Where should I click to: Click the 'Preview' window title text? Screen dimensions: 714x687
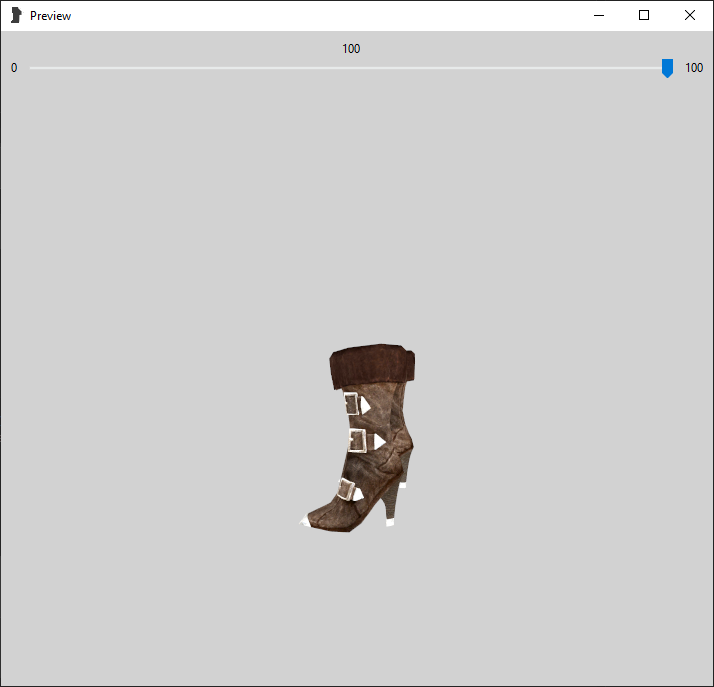point(51,16)
